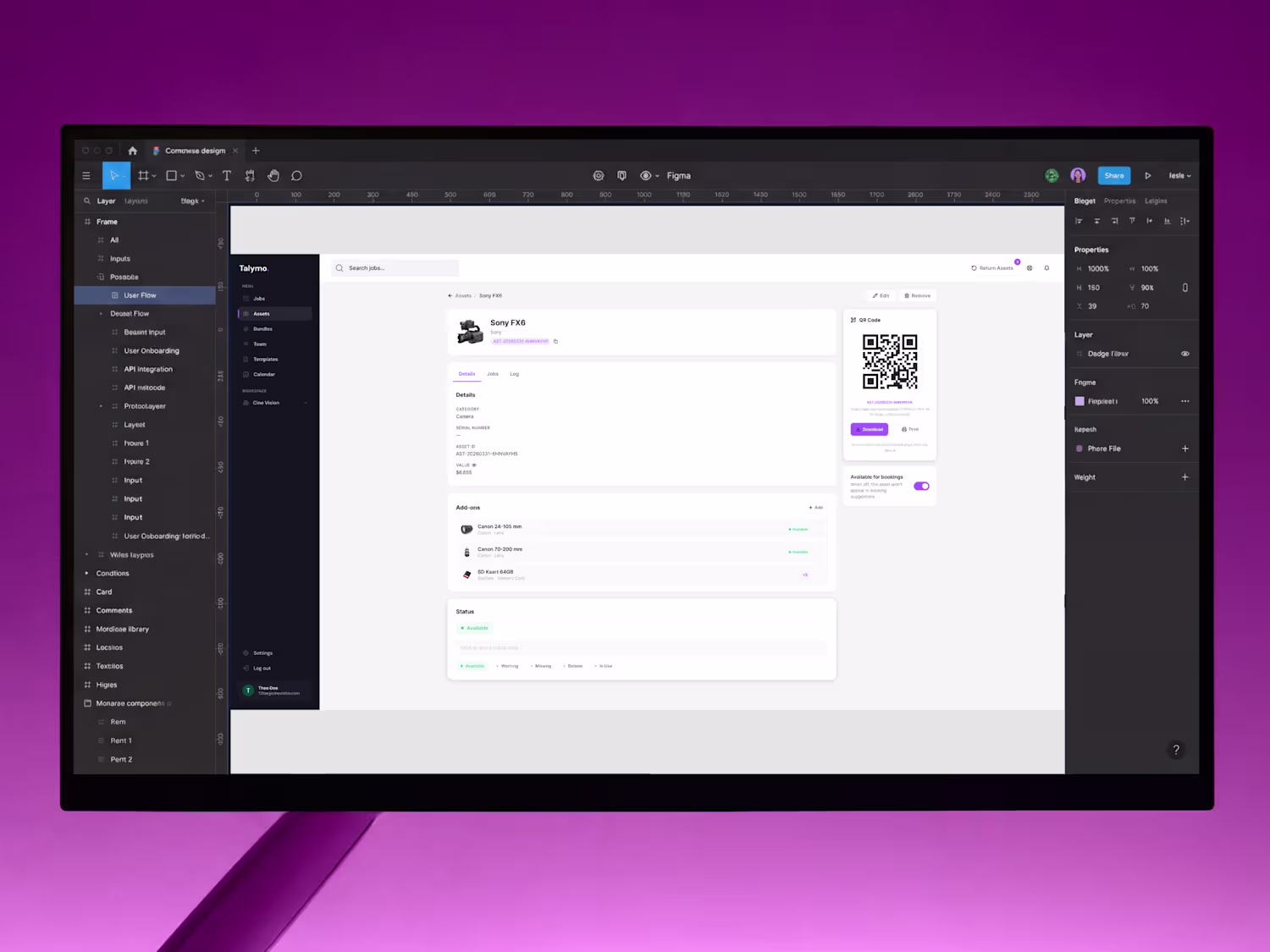This screenshot has height=952, width=1270.
Task: Add a Weight entry with plus
Action: point(1184,477)
